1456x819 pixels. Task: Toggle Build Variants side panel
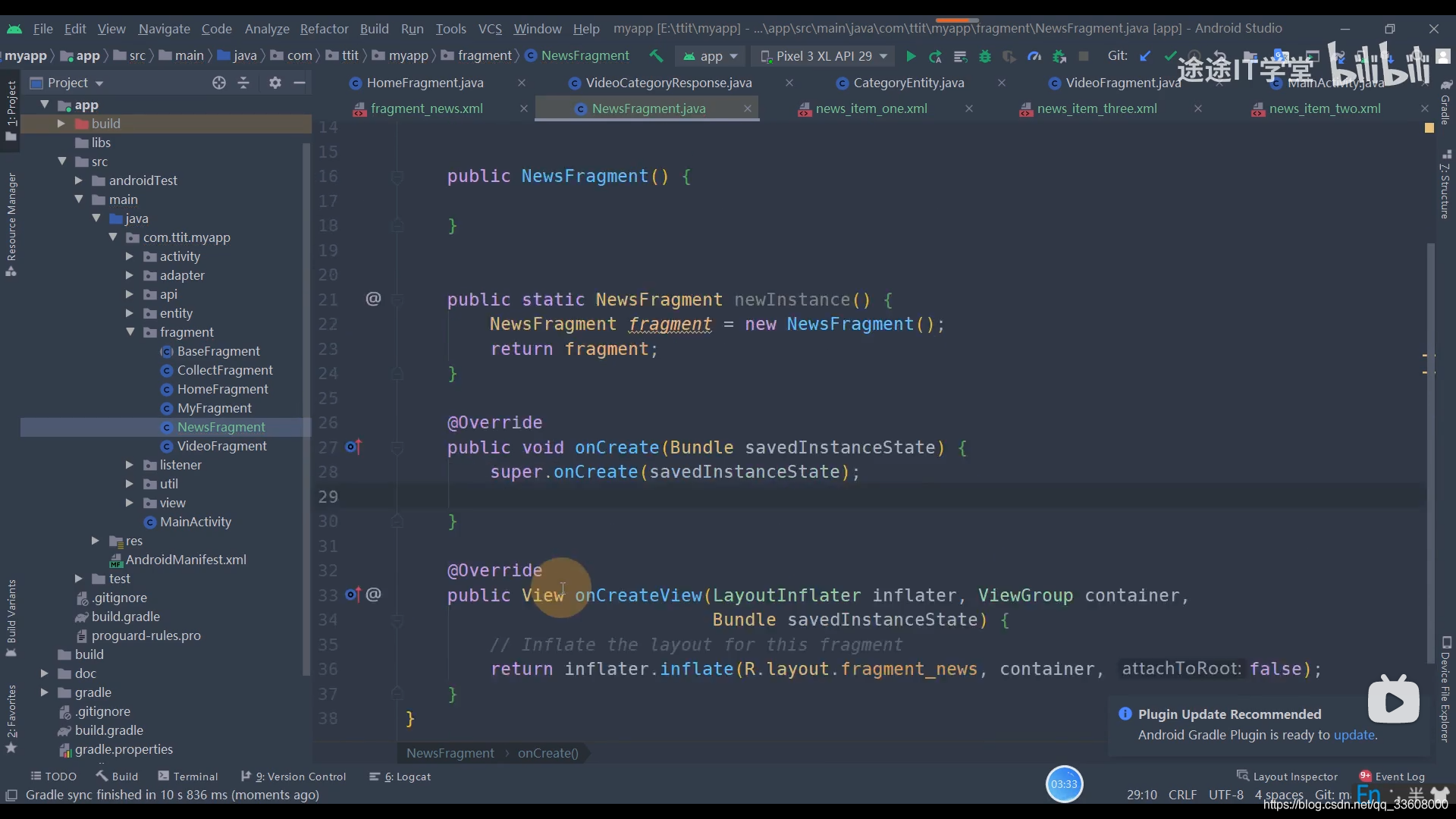pos(11,618)
